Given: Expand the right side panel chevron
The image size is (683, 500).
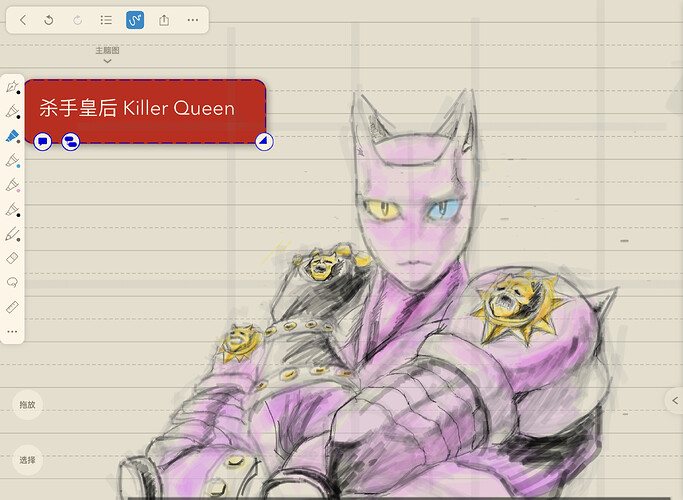Looking at the screenshot, I should (675, 400).
